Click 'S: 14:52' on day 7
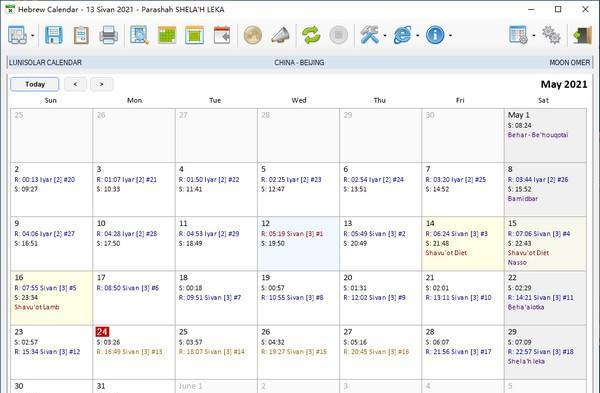The height and width of the screenshot is (393, 600). coord(437,189)
